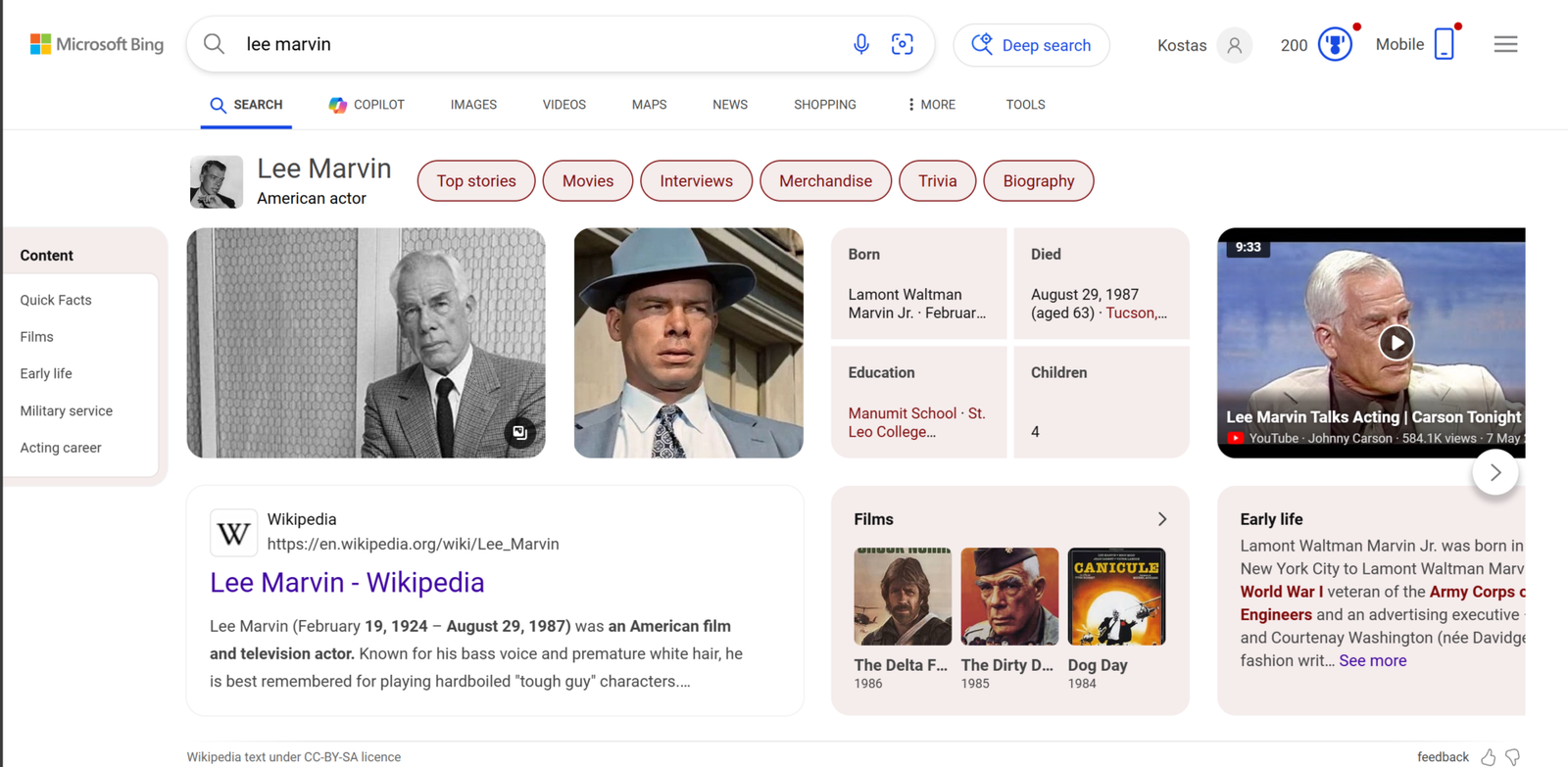Open the hamburger settings menu
Image resolution: width=1568 pixels, height=767 pixels.
coord(1505,45)
